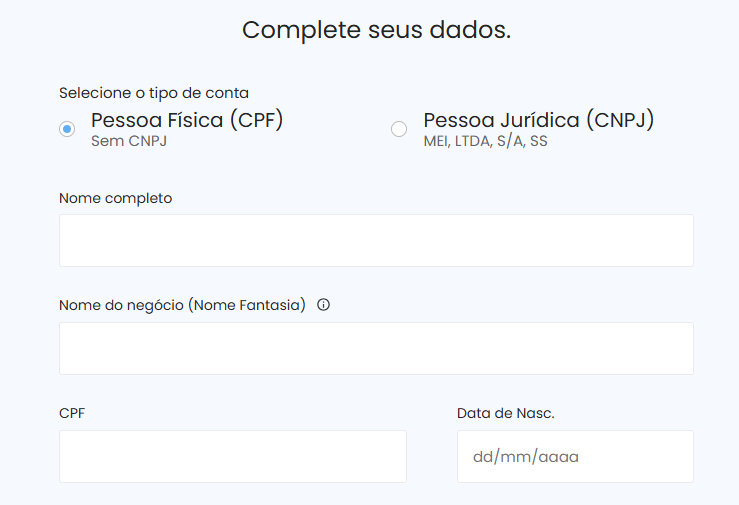Click the "Complete seus dados." heading
The image size is (739, 505).
pos(376,30)
